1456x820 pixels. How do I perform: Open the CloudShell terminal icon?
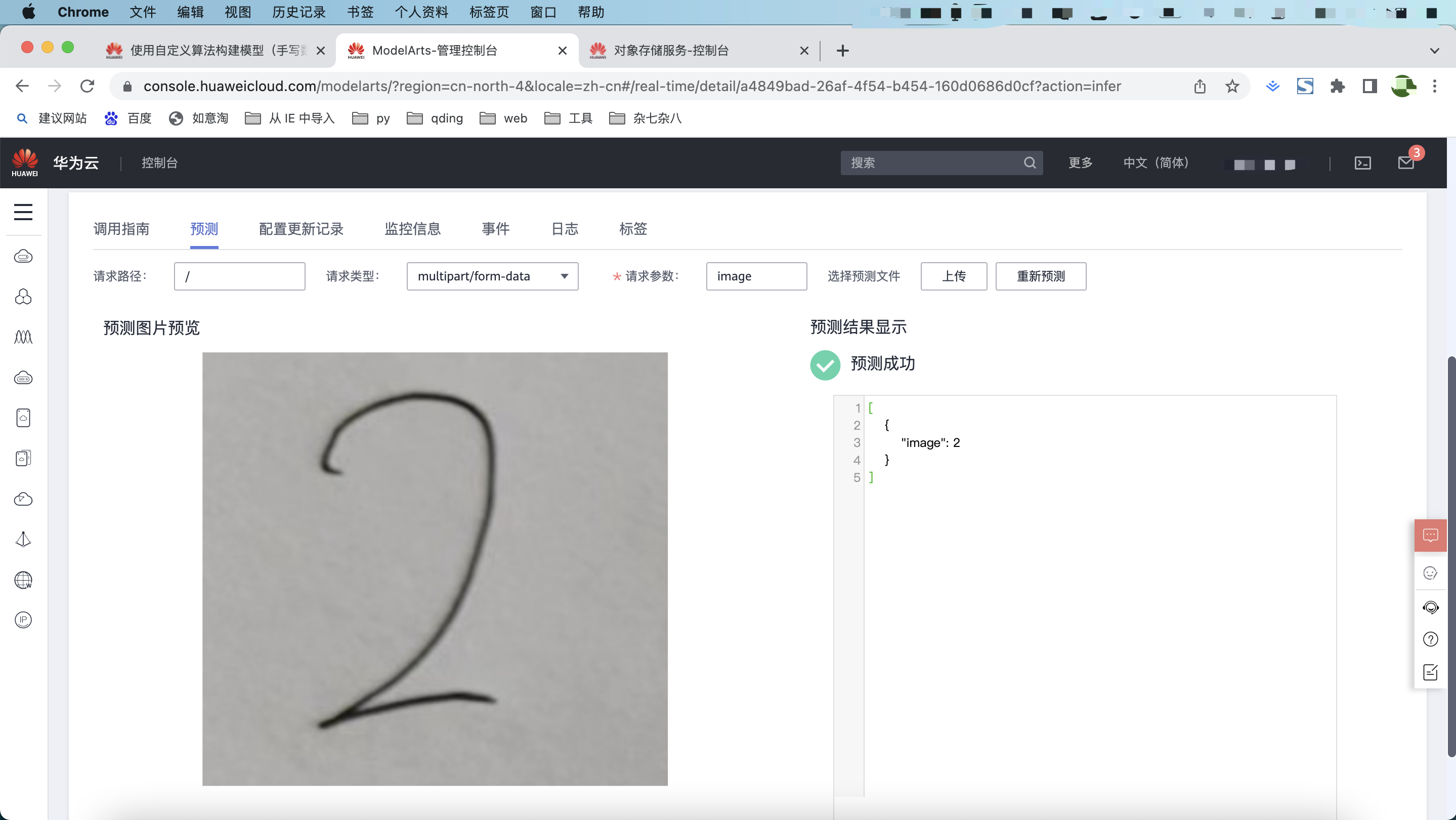[1363, 163]
